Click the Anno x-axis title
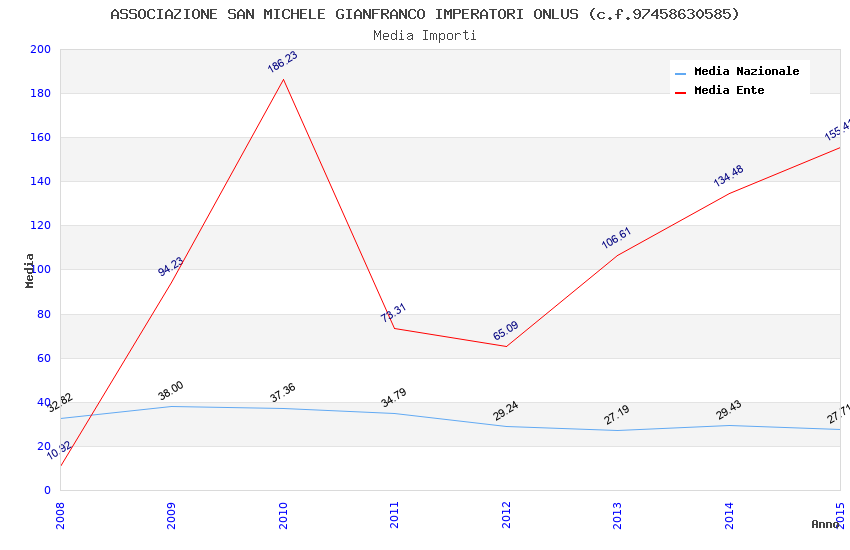850x550 pixels. 824,524
